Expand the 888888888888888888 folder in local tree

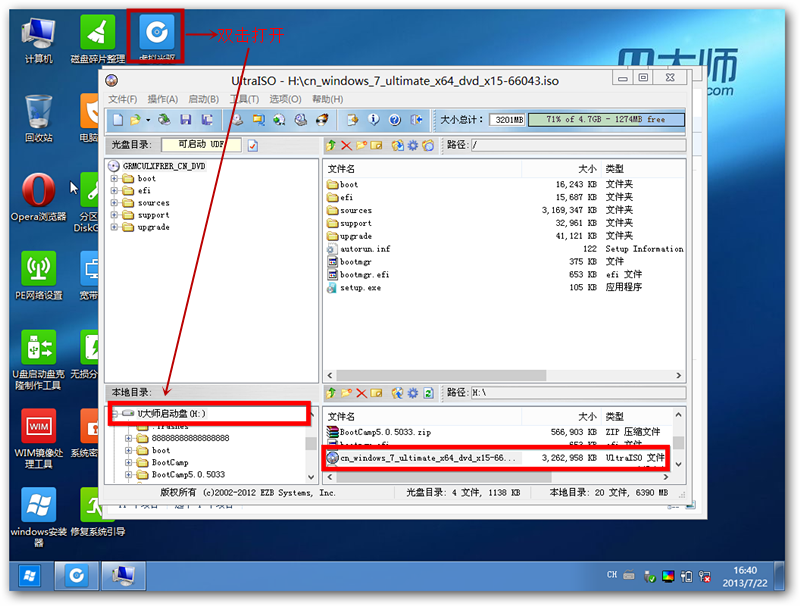(129, 438)
